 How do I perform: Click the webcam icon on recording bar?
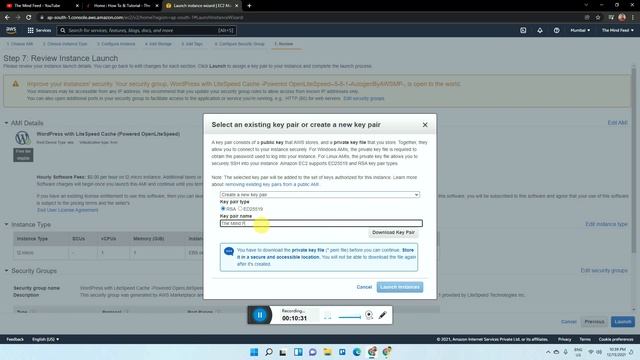point(369,315)
